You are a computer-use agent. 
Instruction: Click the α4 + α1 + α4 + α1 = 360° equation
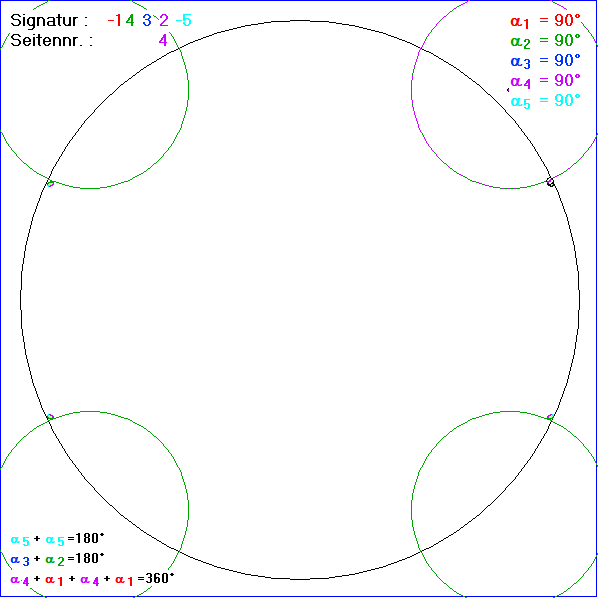click(92, 579)
